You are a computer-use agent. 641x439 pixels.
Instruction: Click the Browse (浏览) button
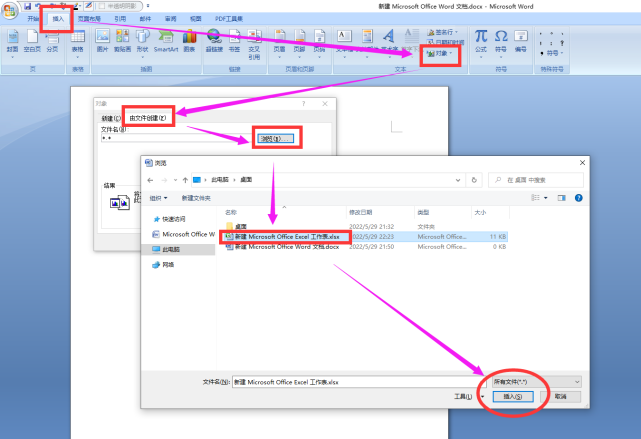pos(276,139)
